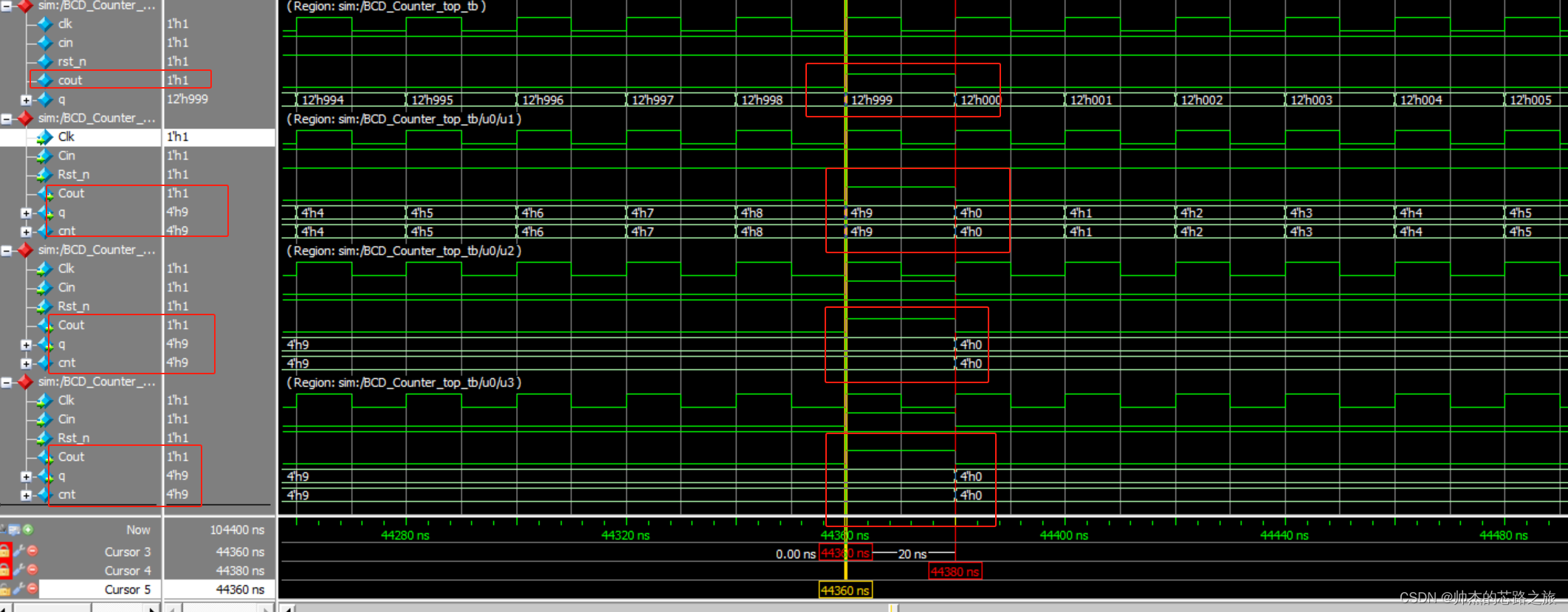Lock Cursor 5 using its padlock icon

click(x=4, y=589)
